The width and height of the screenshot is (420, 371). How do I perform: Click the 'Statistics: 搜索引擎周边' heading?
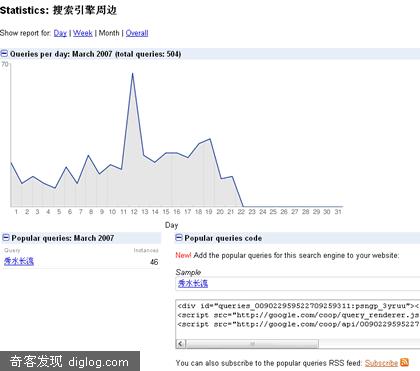pyautogui.click(x=58, y=10)
